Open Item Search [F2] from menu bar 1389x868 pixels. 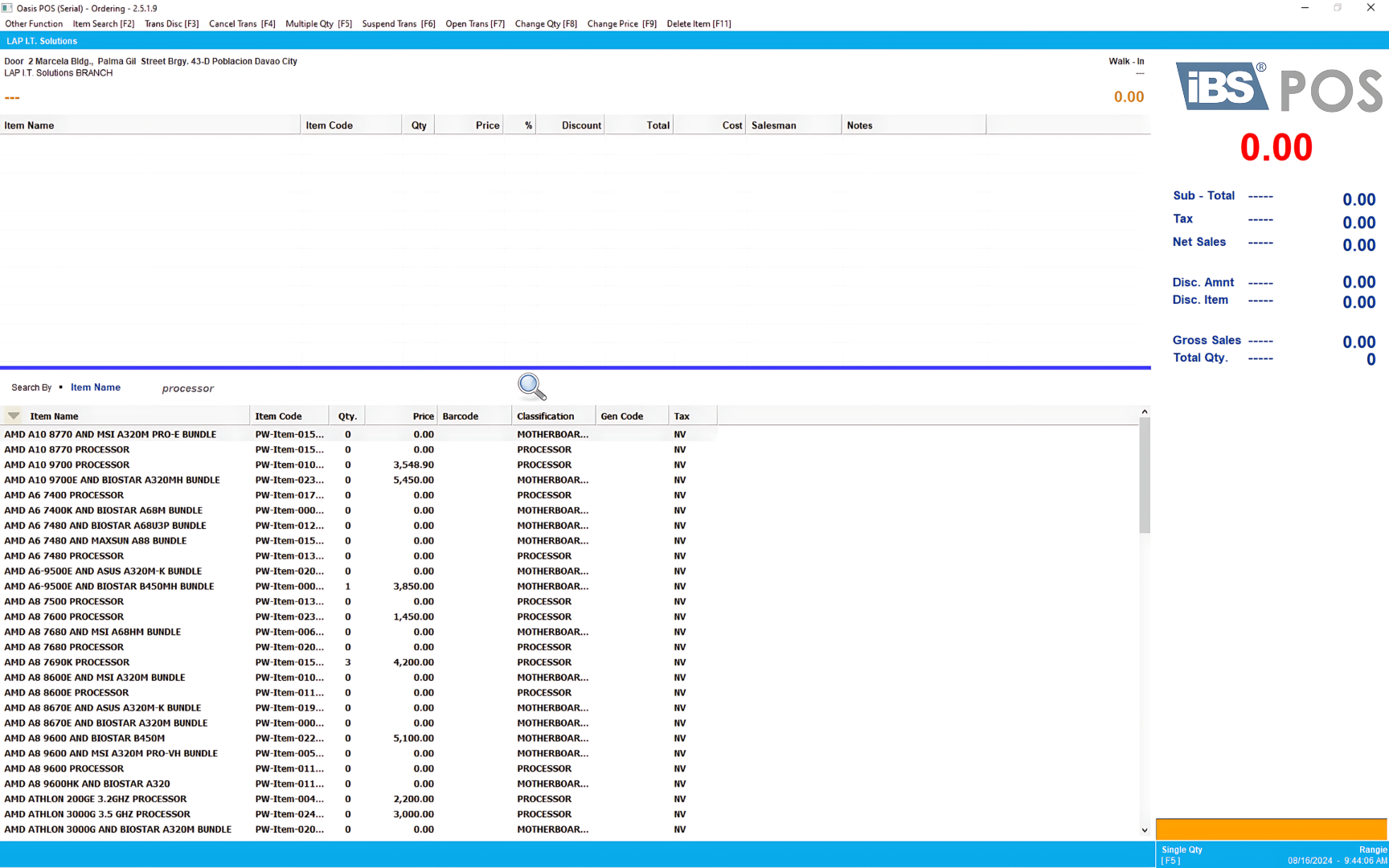[104, 24]
